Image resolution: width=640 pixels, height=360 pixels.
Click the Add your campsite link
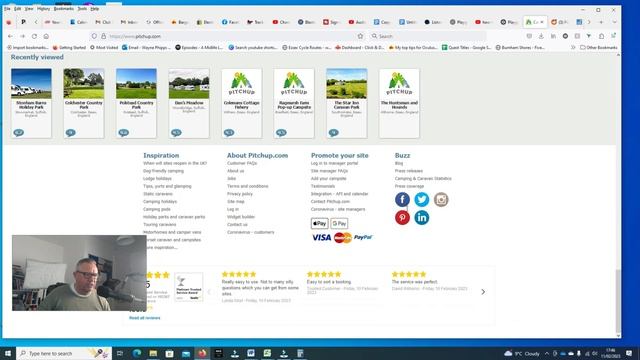(x=329, y=178)
